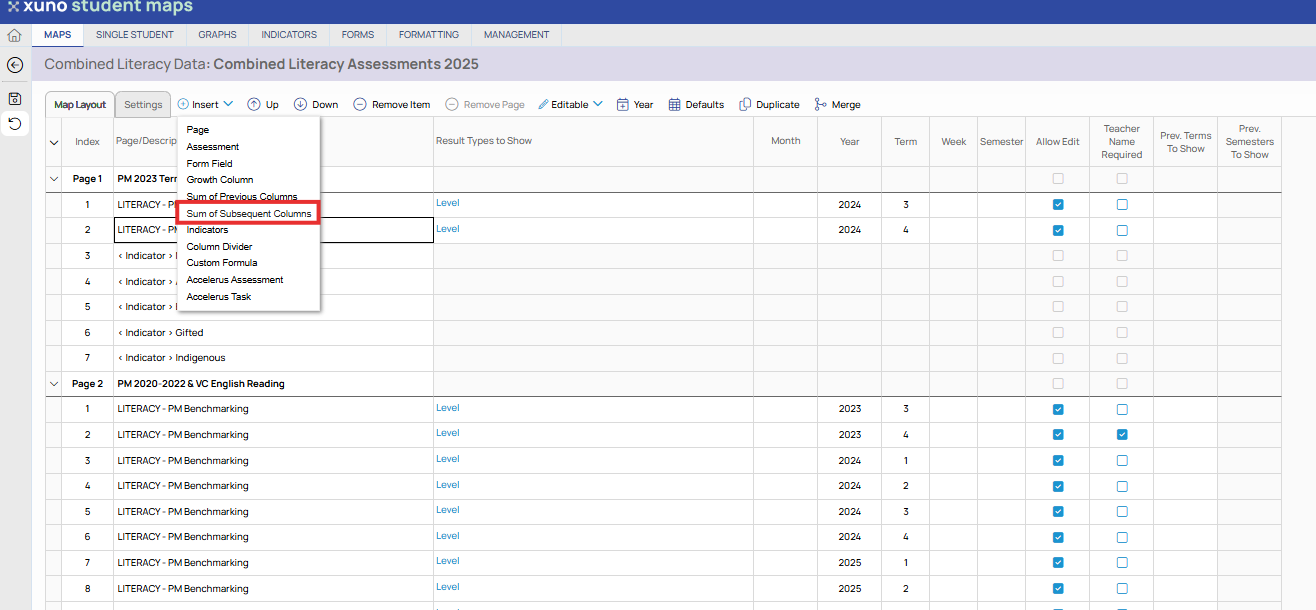Toggle Allow Edit for Page 1 2024 Term 4
The image size is (1316, 610).
point(1058,230)
